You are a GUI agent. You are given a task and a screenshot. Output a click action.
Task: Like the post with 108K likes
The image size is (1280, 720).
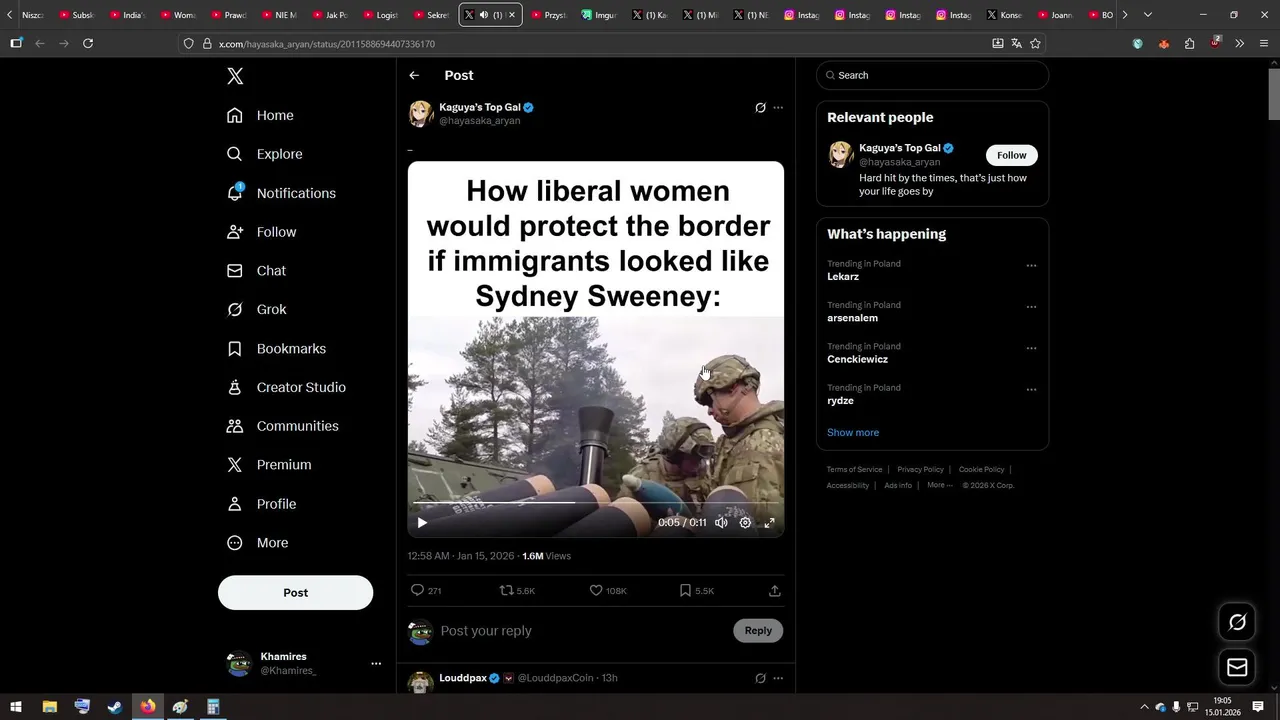point(596,590)
